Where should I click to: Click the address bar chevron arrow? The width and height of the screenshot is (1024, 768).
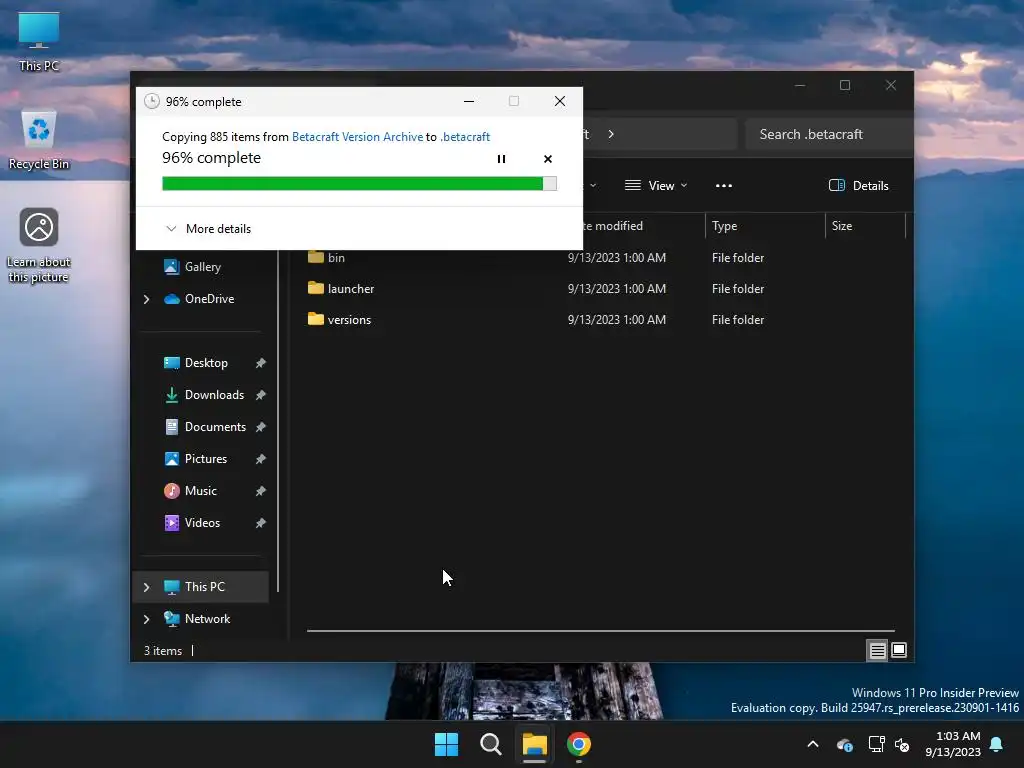611,134
